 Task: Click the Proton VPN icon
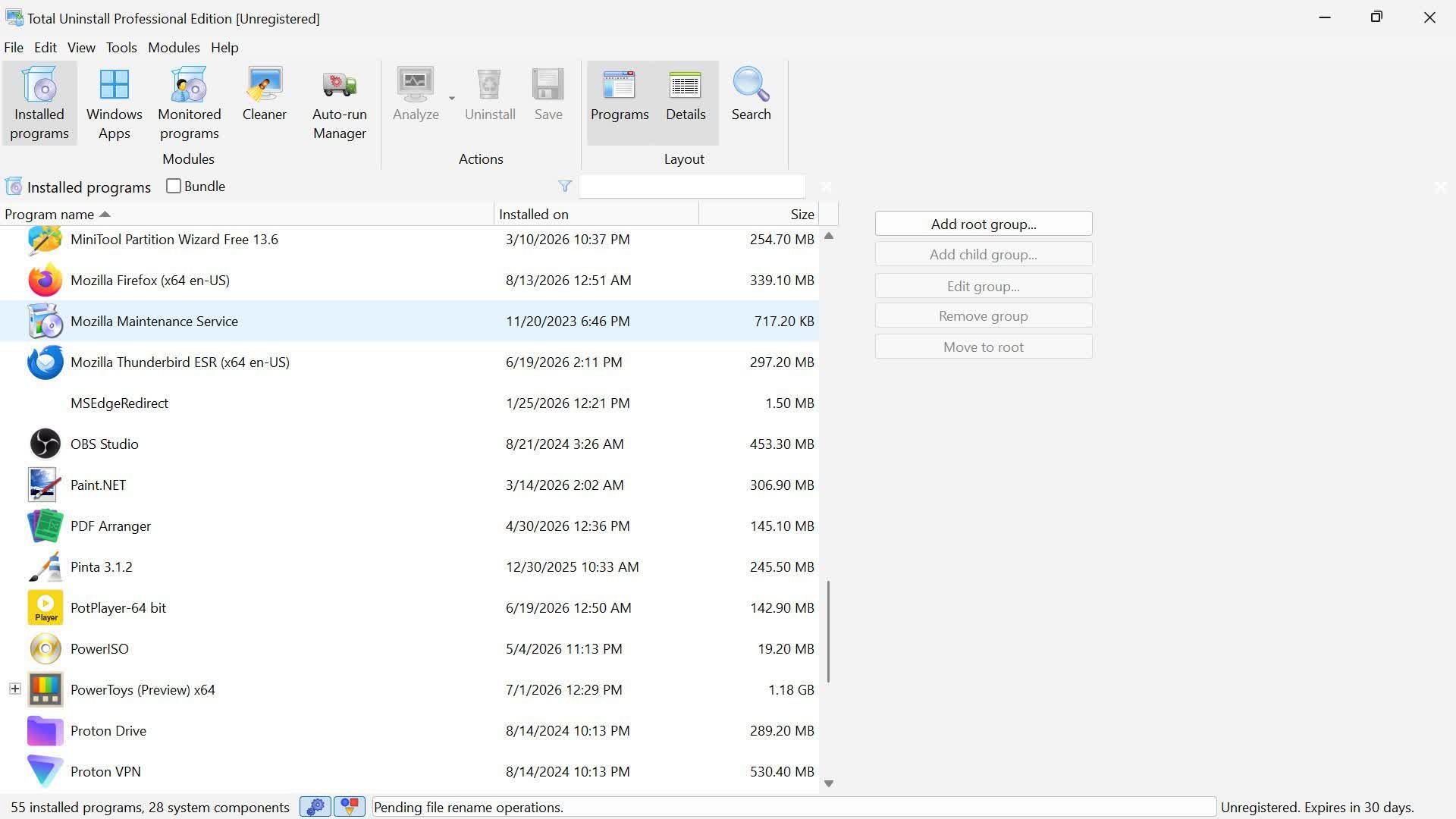[x=45, y=772]
